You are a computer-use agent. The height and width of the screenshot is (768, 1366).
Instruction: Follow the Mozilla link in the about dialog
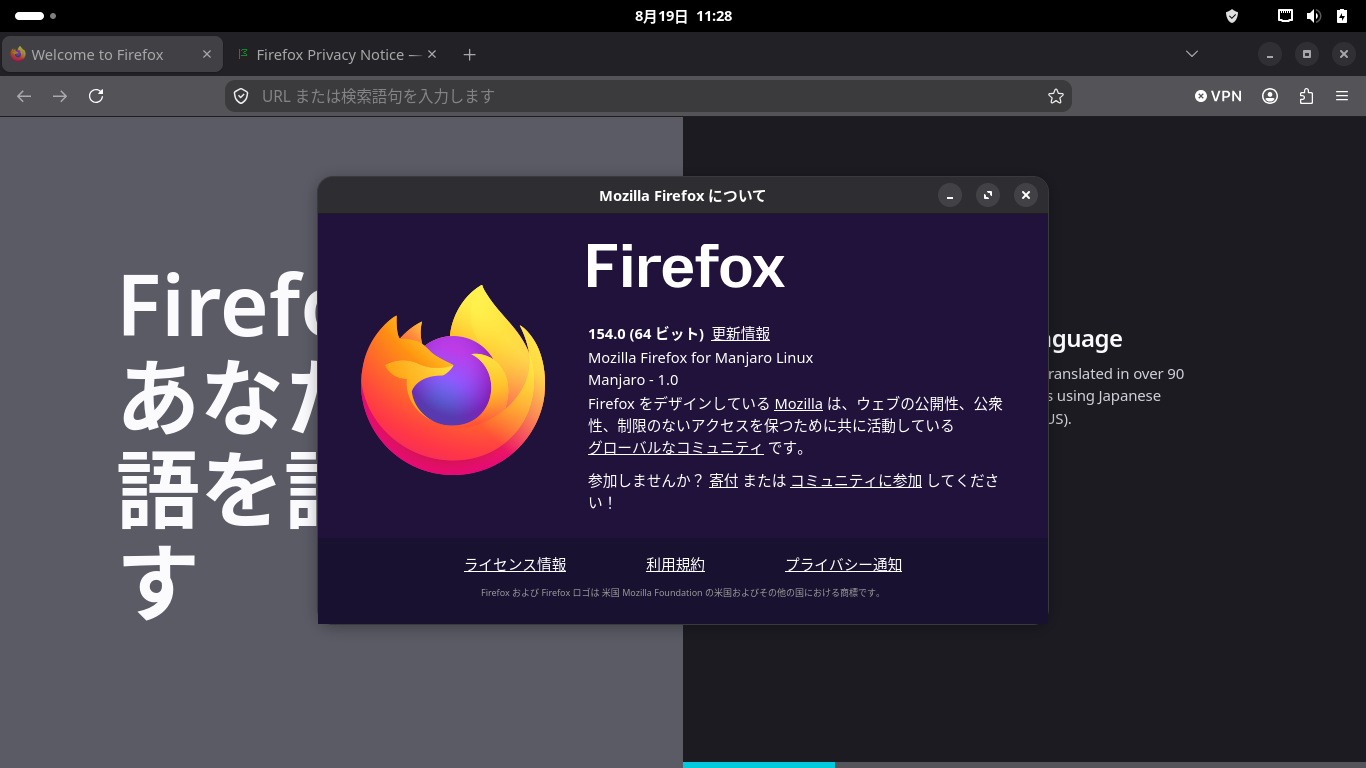(798, 404)
